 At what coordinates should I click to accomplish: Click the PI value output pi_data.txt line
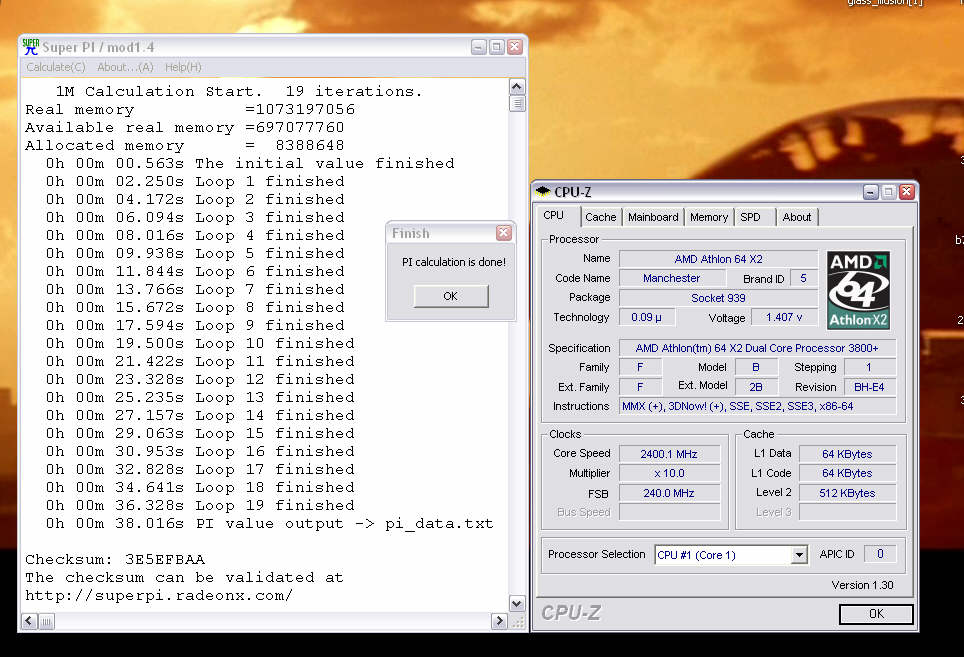coord(269,524)
